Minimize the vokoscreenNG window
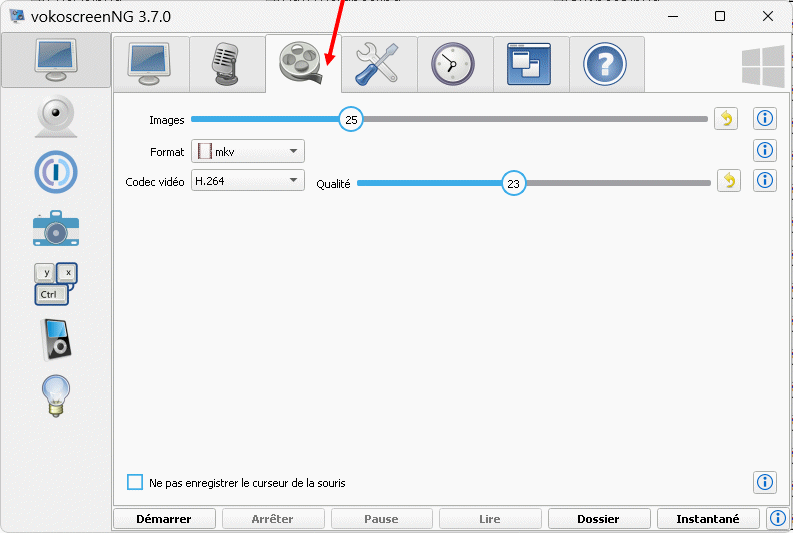The height and width of the screenshot is (533, 793). (x=673, y=16)
